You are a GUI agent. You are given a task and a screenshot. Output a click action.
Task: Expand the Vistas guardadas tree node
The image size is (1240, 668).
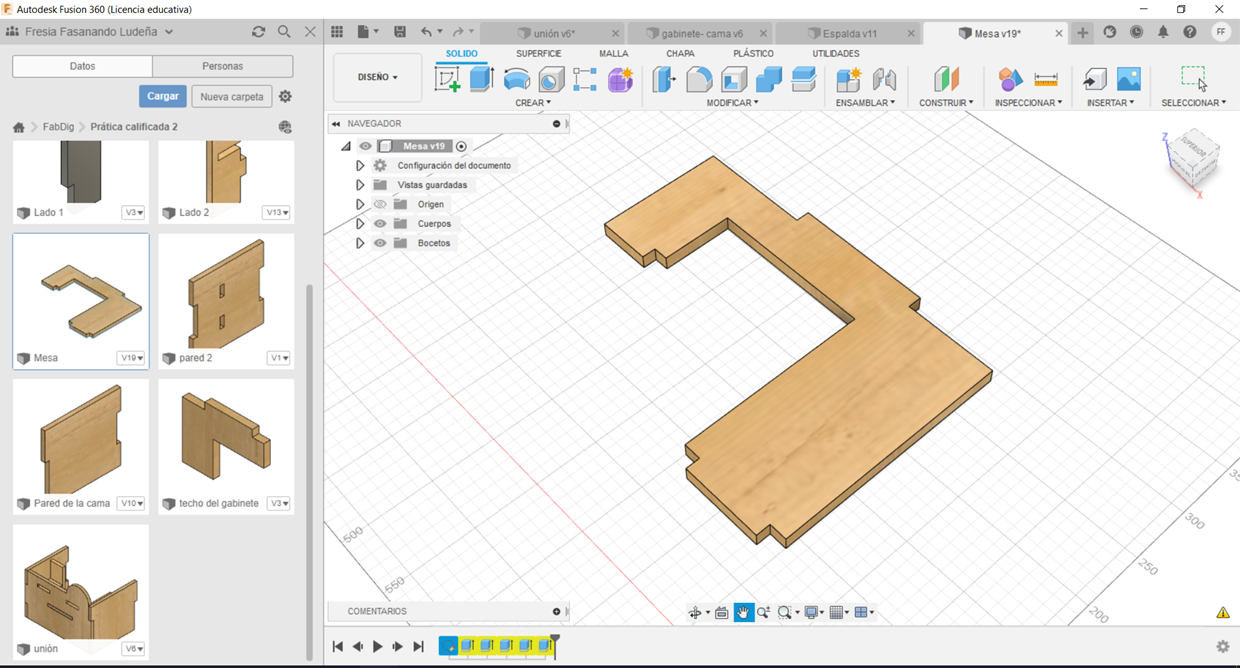coord(360,185)
